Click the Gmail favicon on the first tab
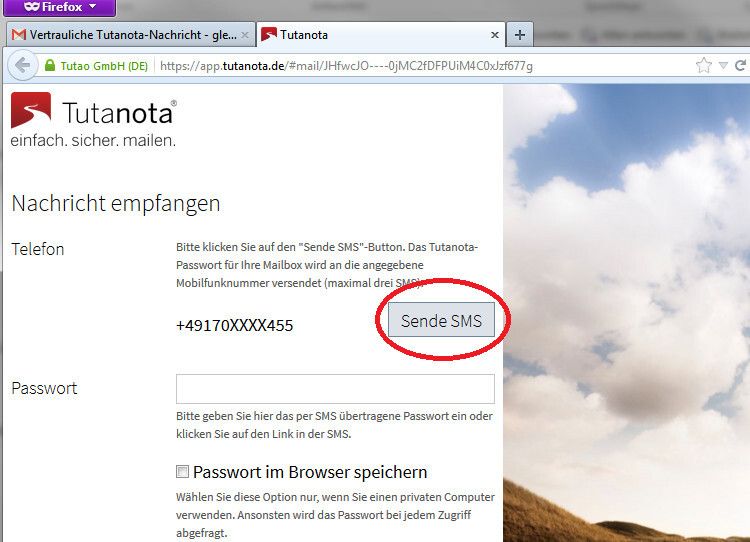750x542 pixels. tap(19, 35)
